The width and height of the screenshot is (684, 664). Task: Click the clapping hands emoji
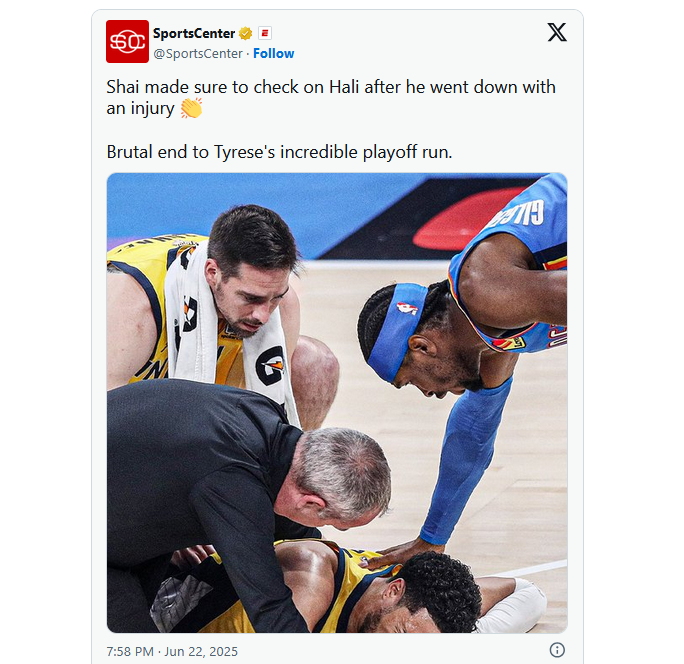coord(191,108)
